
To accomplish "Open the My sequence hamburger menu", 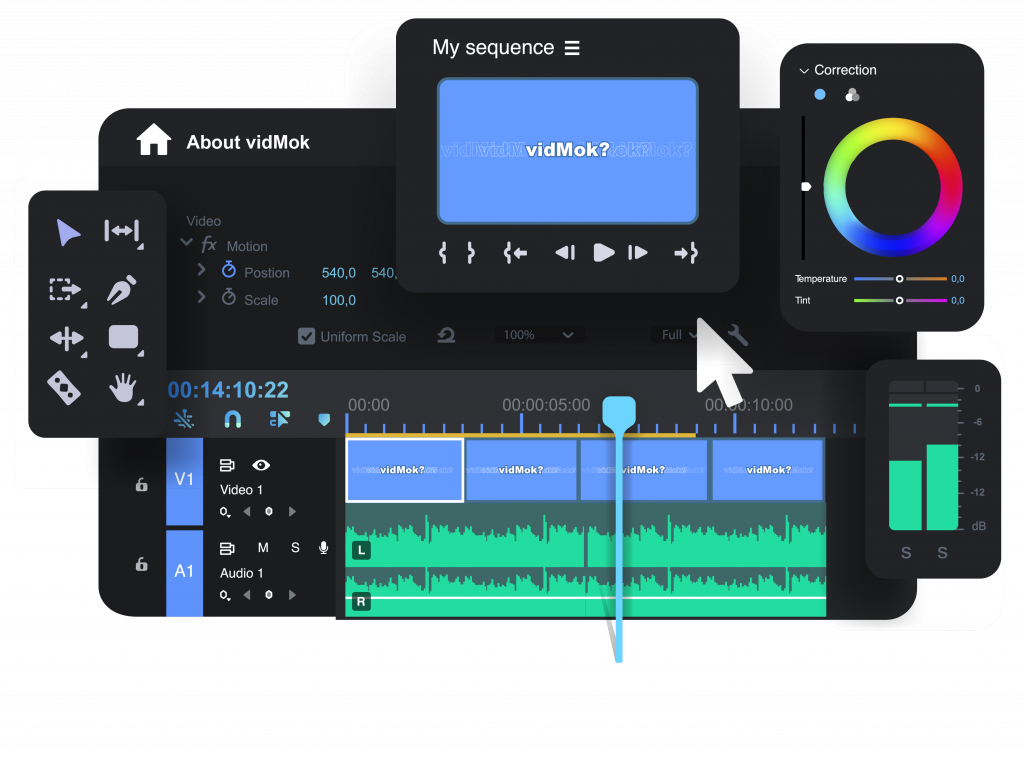I will [x=572, y=48].
